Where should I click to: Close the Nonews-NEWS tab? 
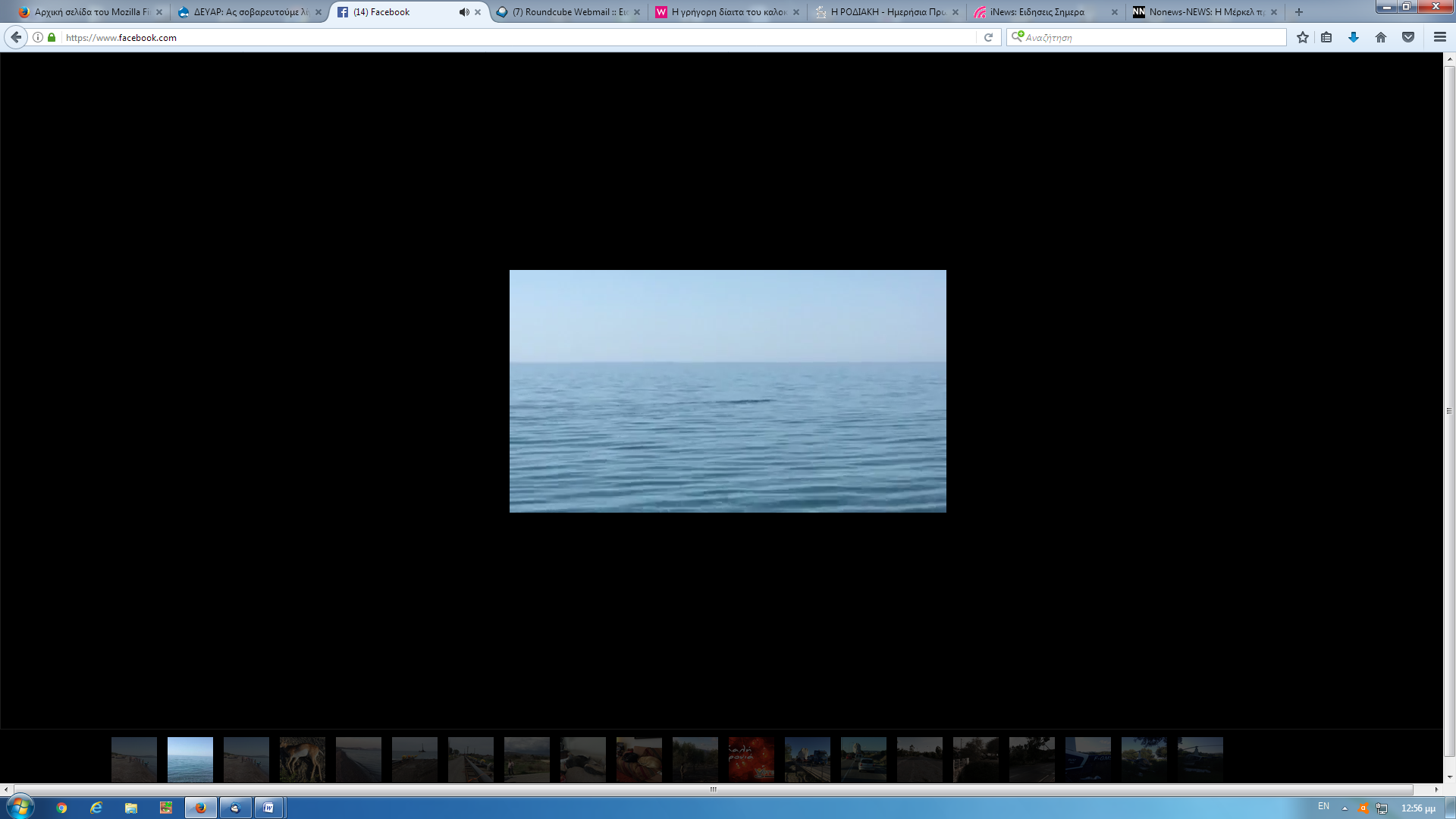coord(1274,12)
